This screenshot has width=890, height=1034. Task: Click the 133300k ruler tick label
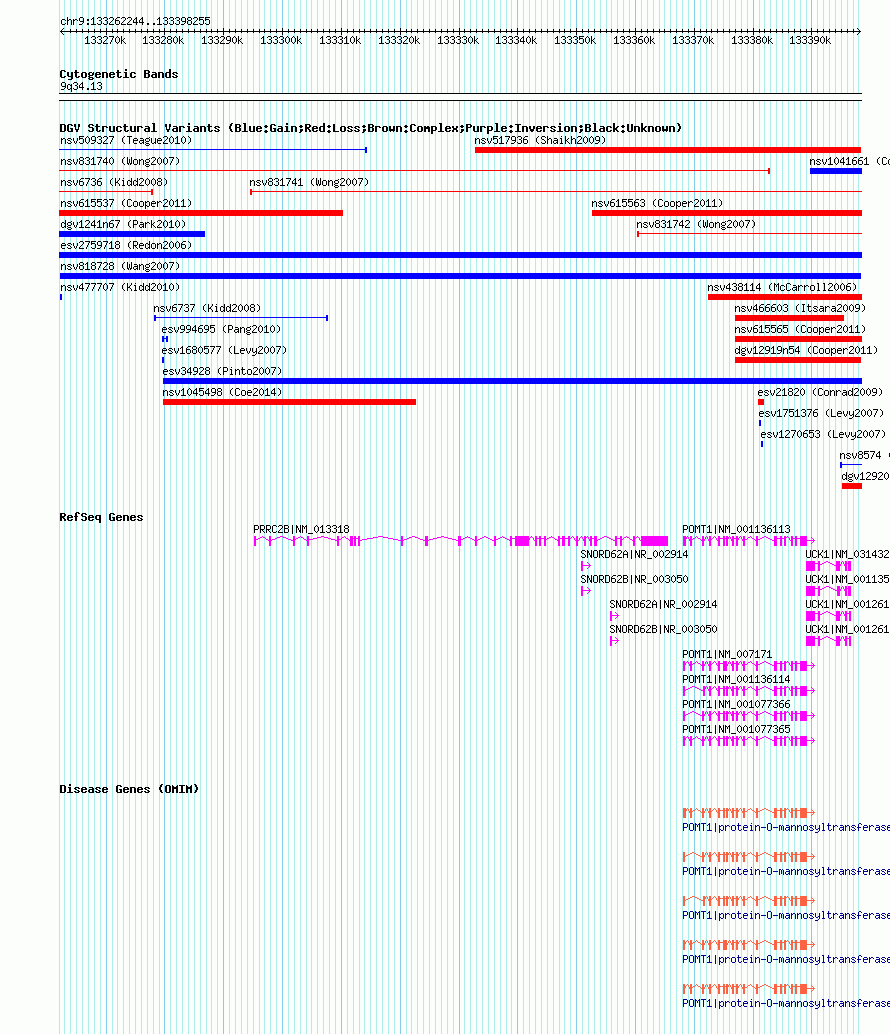tap(281, 41)
